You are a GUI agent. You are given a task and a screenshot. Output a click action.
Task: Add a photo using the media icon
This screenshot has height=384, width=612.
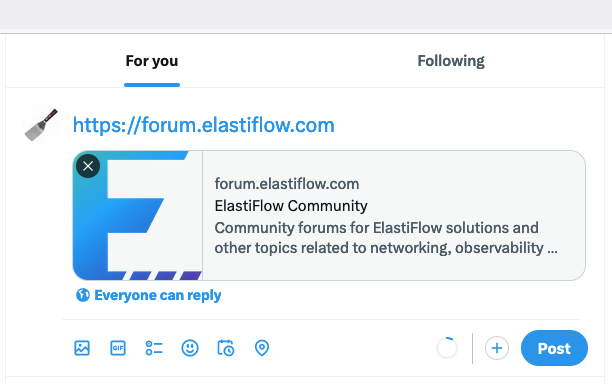coord(82,348)
